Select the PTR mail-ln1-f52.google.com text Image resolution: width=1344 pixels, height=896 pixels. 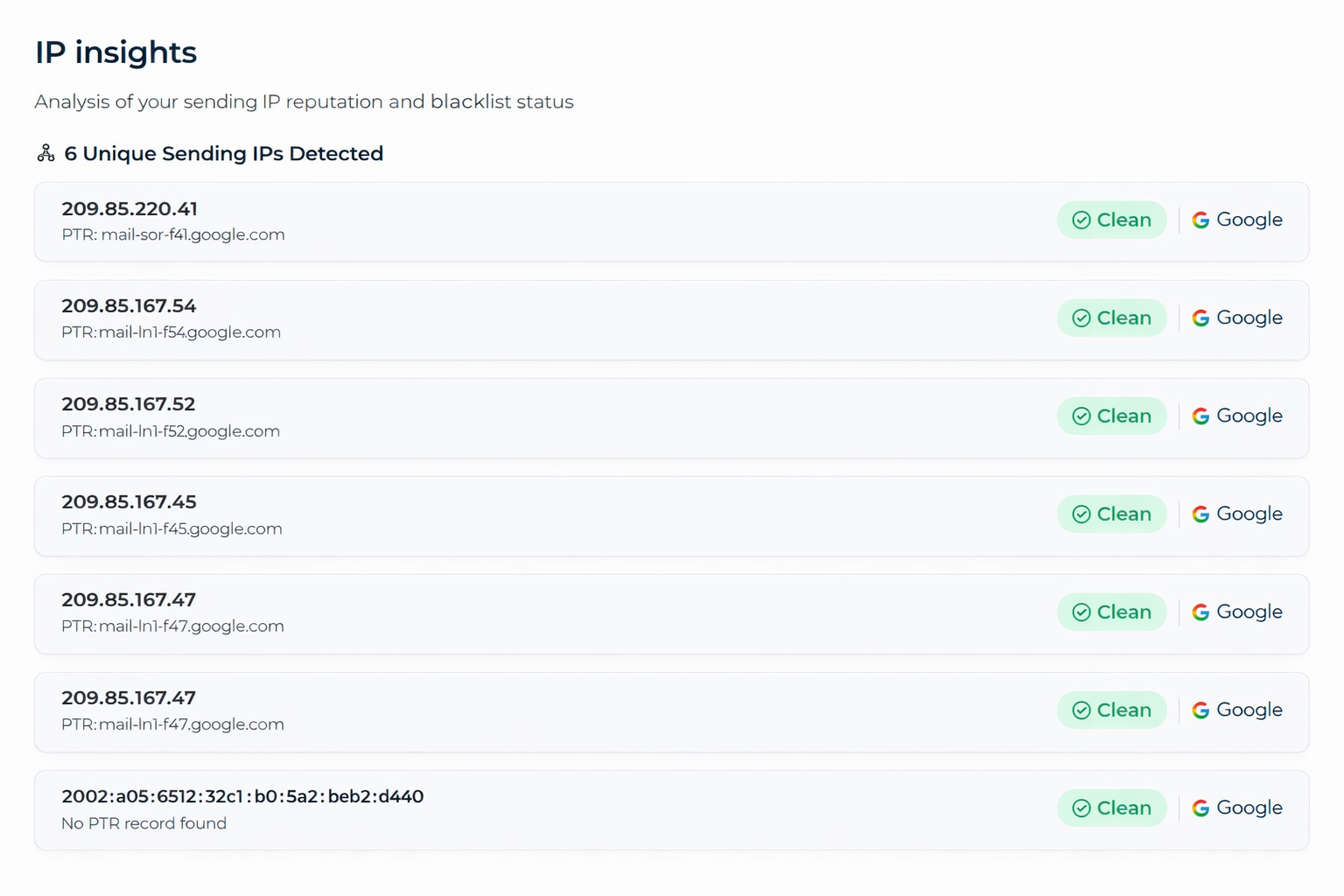coord(171,430)
